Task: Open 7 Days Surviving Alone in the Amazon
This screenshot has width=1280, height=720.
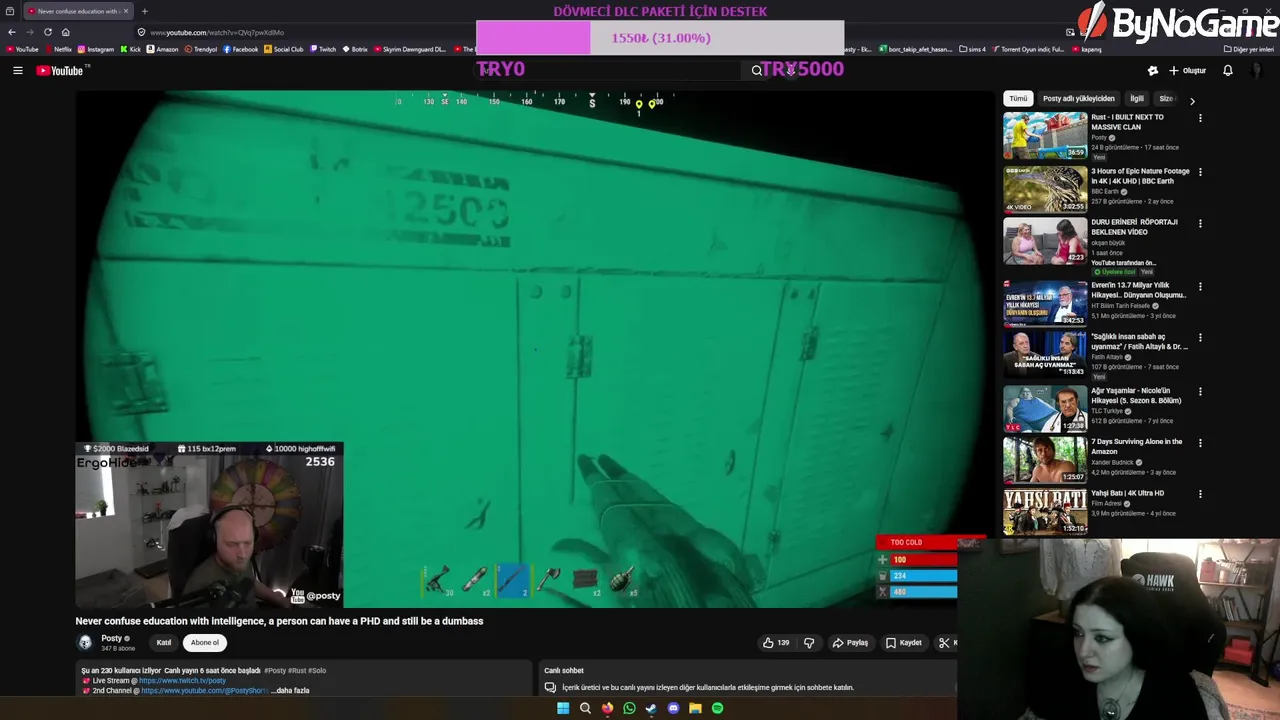Action: click(x=1137, y=446)
